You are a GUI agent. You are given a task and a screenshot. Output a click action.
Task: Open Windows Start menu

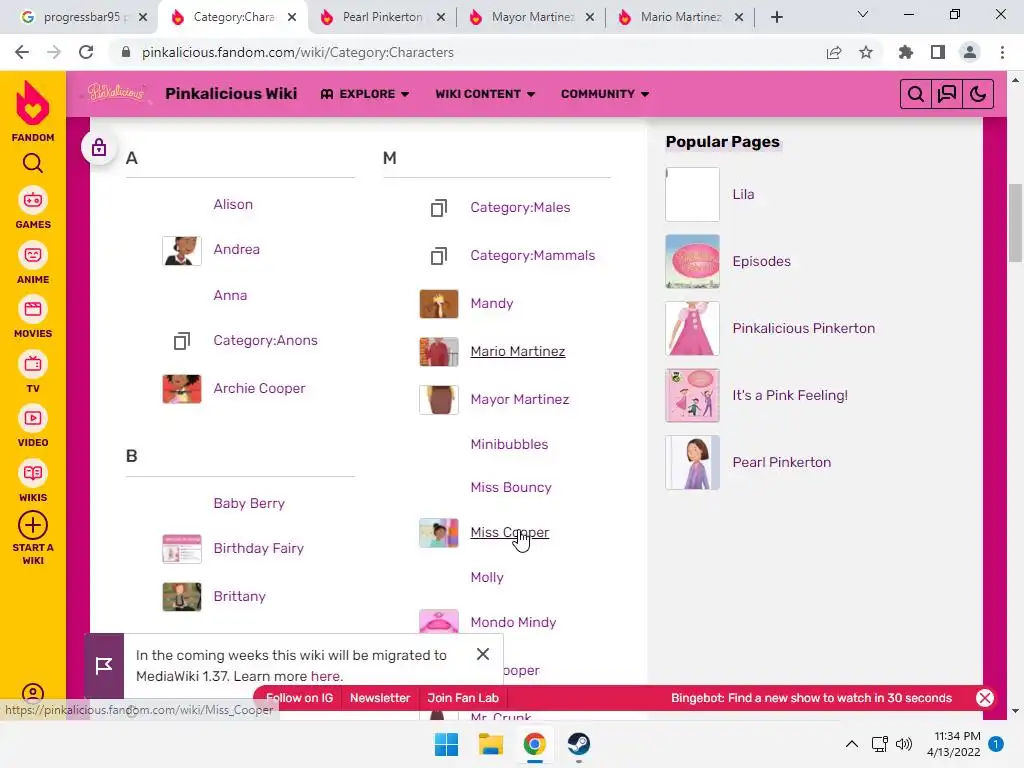click(x=447, y=744)
